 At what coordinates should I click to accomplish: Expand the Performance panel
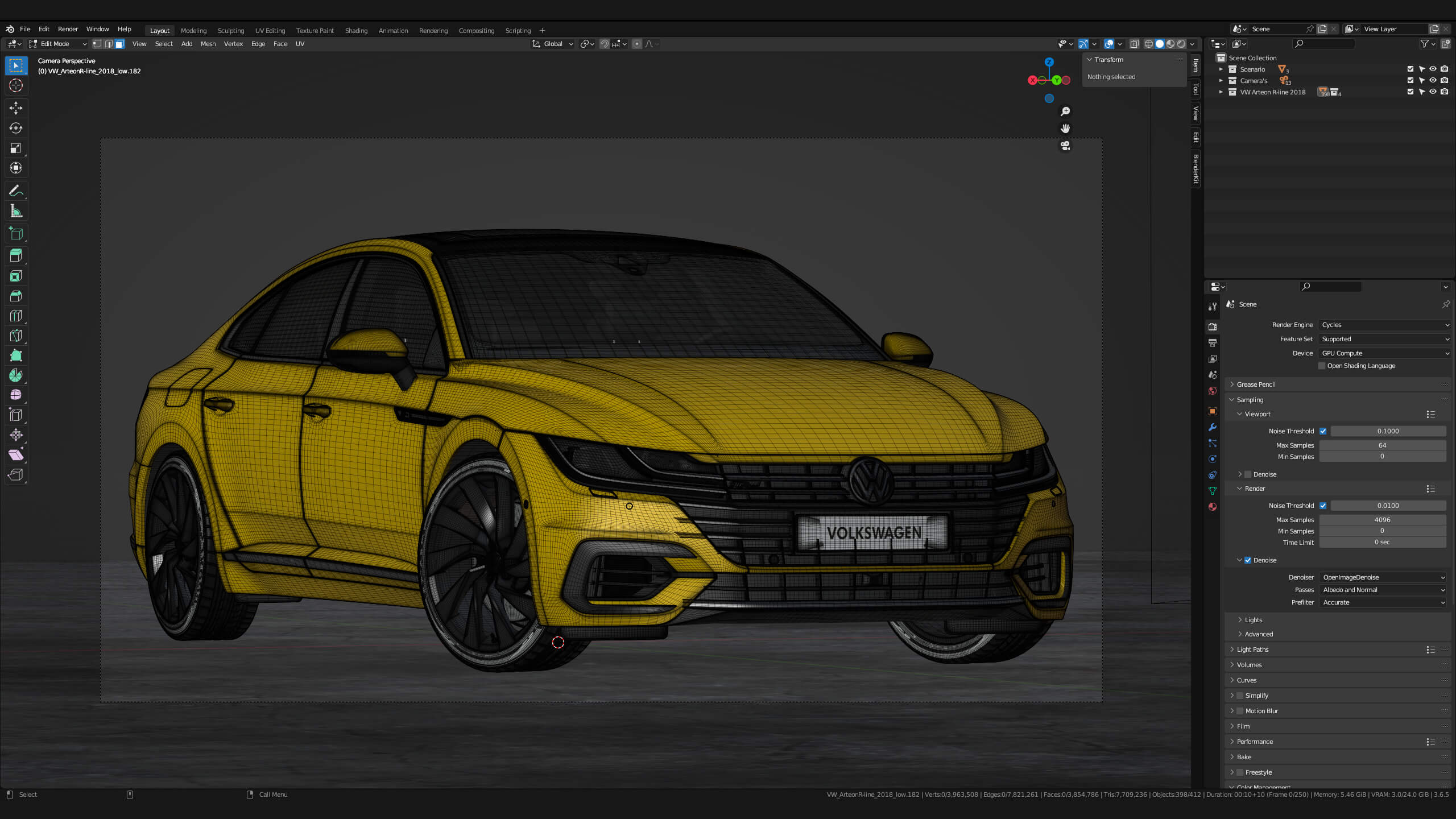[1255, 742]
